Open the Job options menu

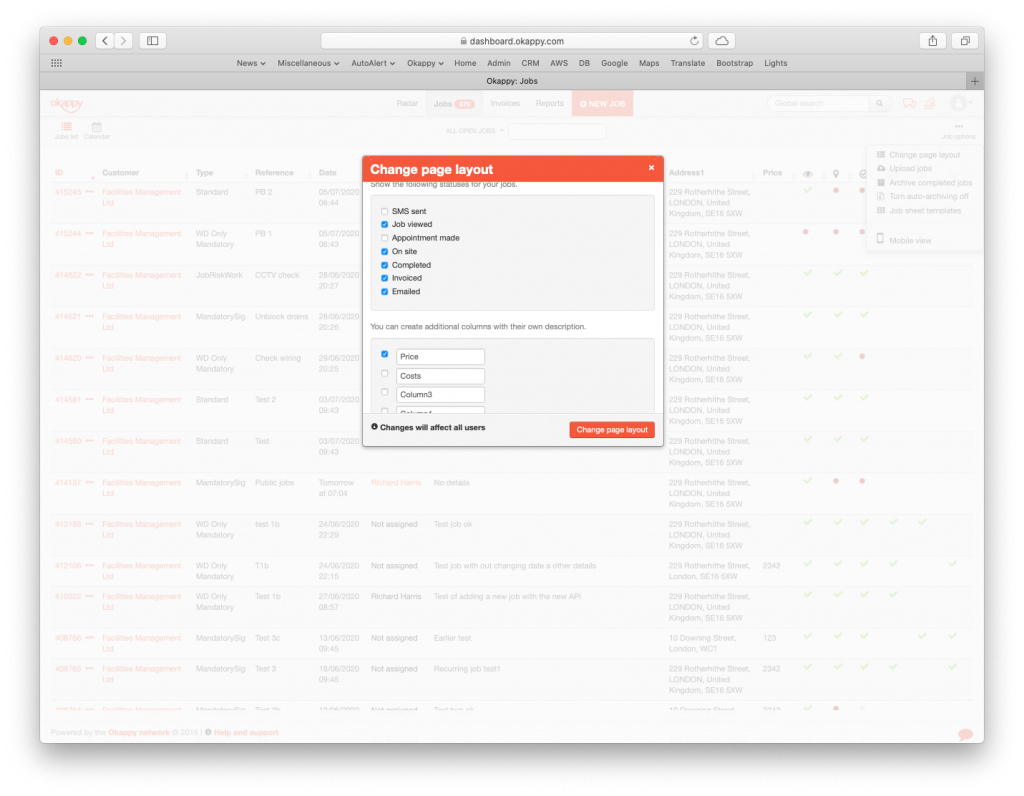click(958, 131)
